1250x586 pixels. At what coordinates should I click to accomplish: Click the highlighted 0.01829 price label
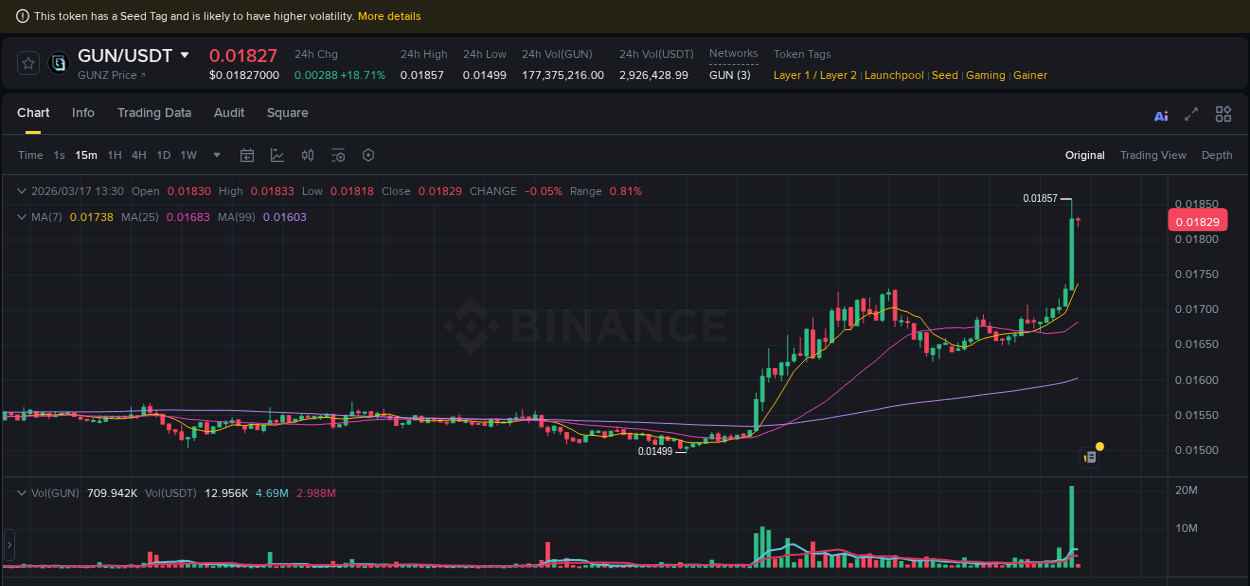click(1197, 220)
